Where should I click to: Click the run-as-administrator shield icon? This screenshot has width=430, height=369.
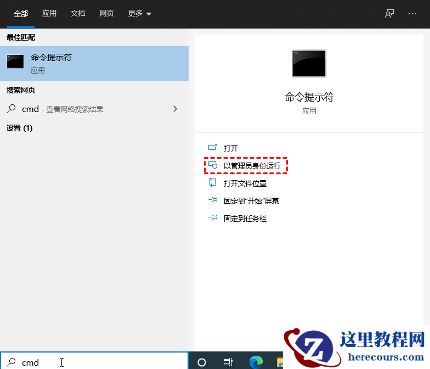click(x=212, y=165)
